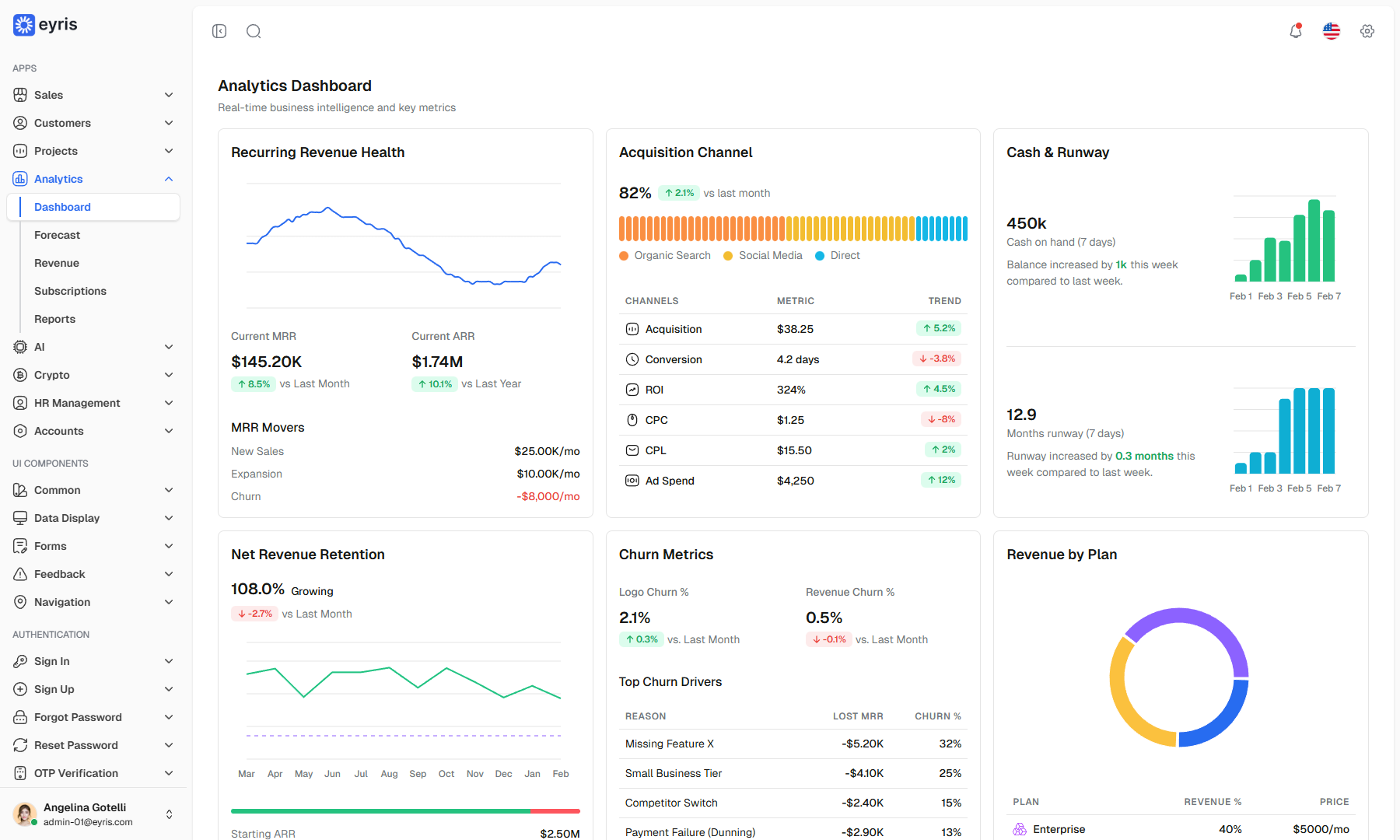Open Angelina Gotelli user account menu
This screenshot has width=1400, height=840.
93,814
